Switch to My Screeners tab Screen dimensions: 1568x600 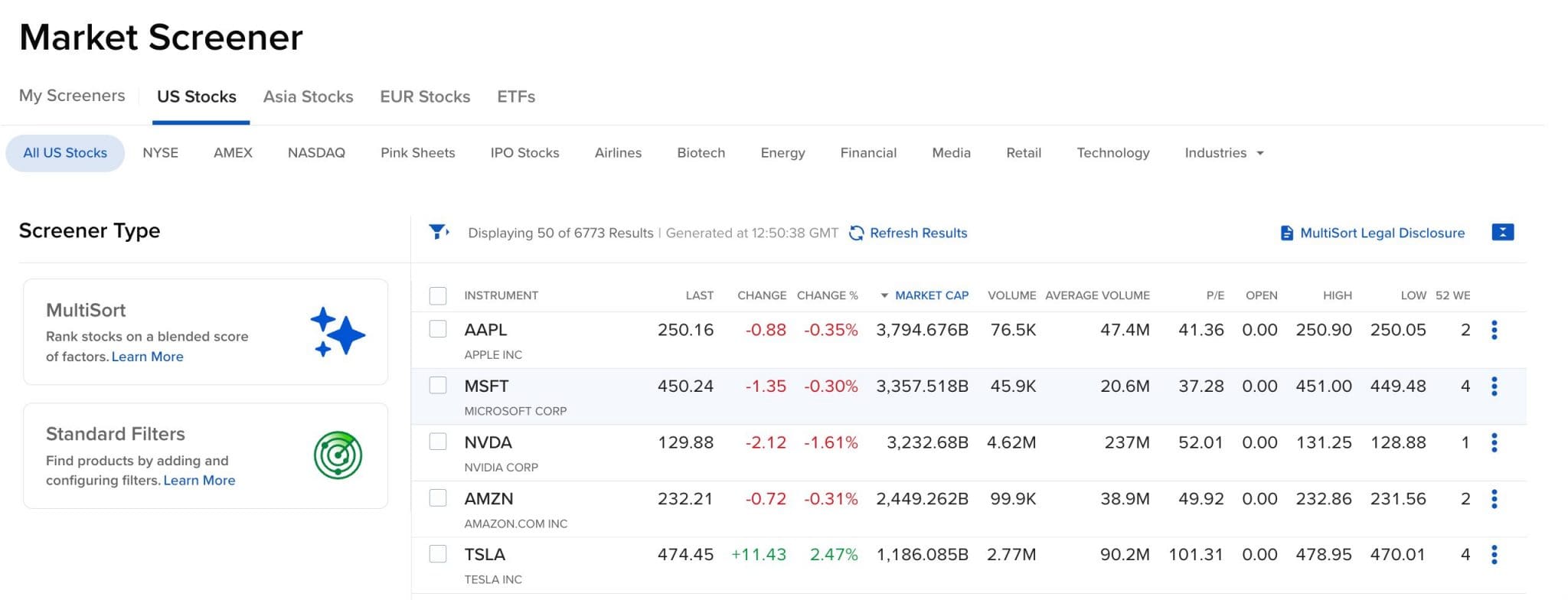coord(72,96)
